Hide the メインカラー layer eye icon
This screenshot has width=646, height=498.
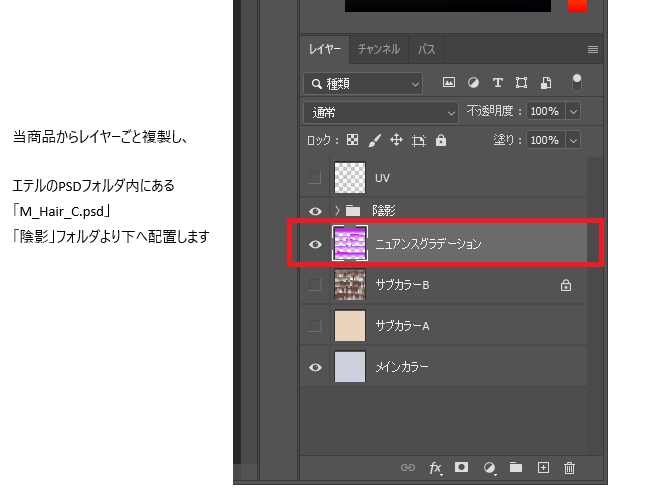click(x=315, y=367)
